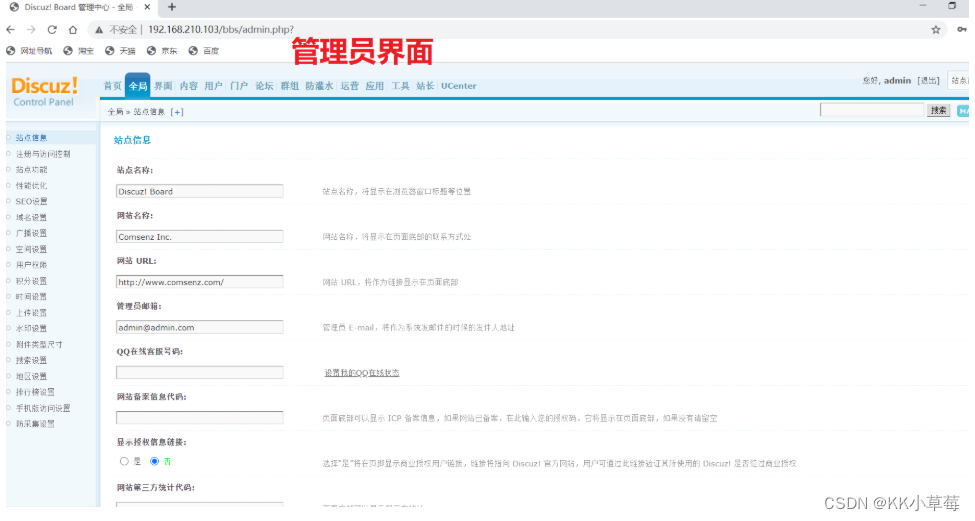Open 水印设置 in the sidebar
975x521 pixels.
tap(31, 328)
